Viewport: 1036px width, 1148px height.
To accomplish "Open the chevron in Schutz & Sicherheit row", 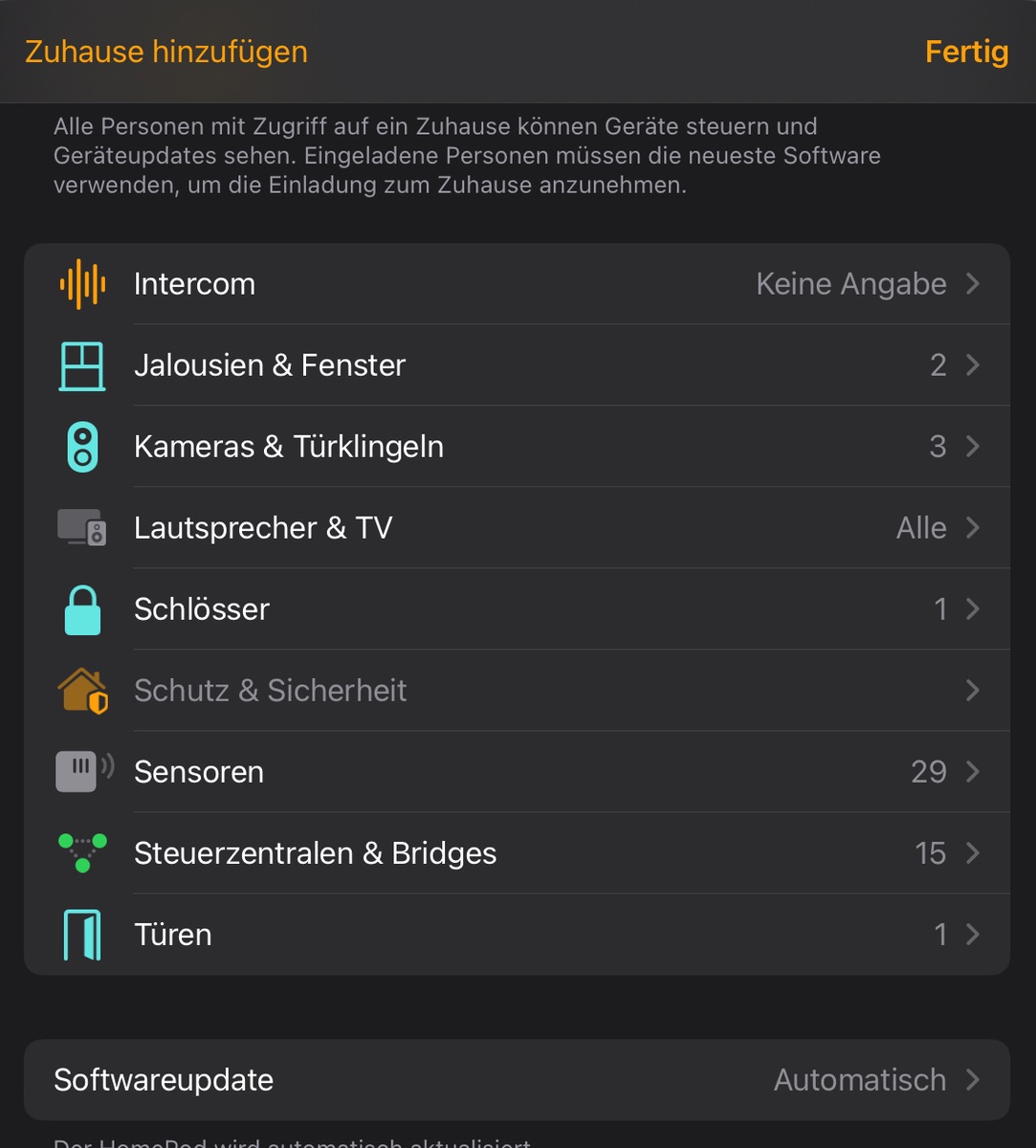I will pos(973,691).
